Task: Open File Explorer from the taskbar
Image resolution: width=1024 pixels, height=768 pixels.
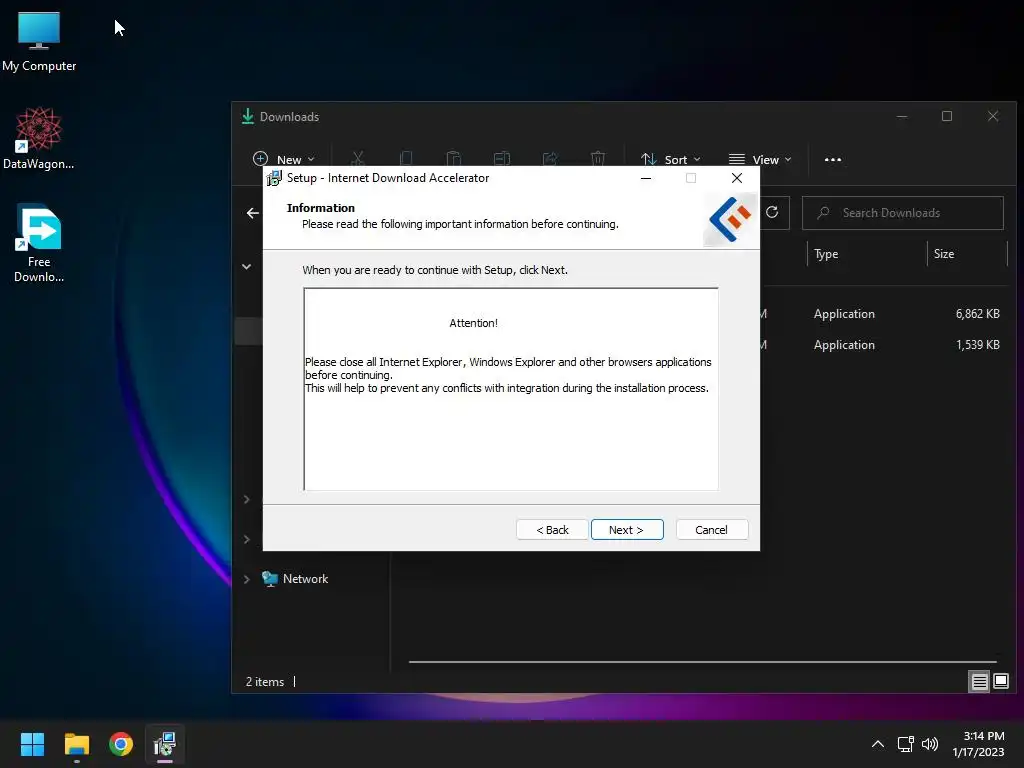Action: pyautogui.click(x=76, y=744)
